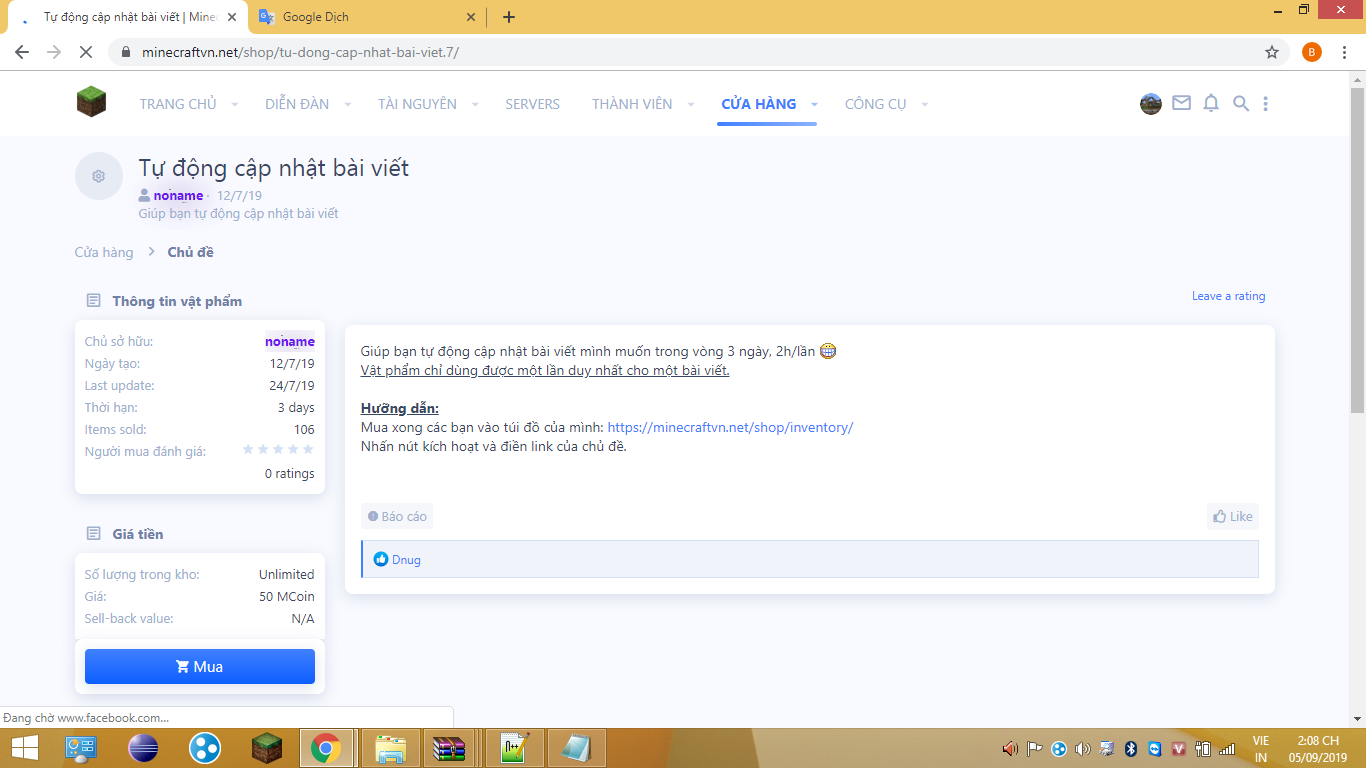
Task: Click the Minecraft grass block site logo
Action: point(91,101)
